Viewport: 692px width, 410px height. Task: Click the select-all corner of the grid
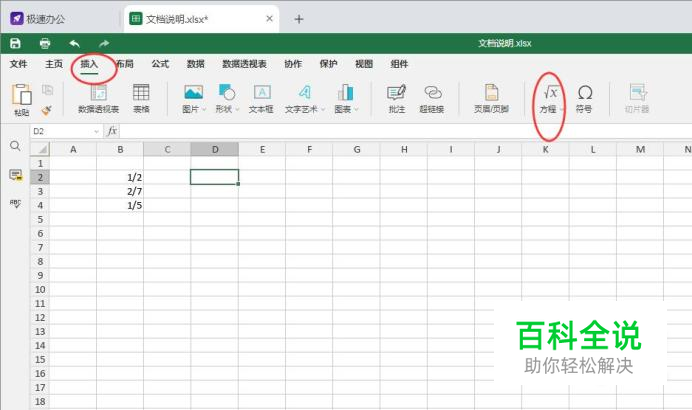tap(40, 150)
